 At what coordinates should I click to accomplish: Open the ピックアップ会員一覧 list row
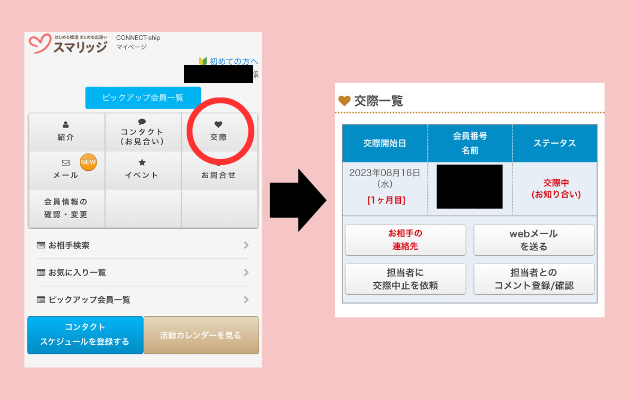click(x=143, y=300)
